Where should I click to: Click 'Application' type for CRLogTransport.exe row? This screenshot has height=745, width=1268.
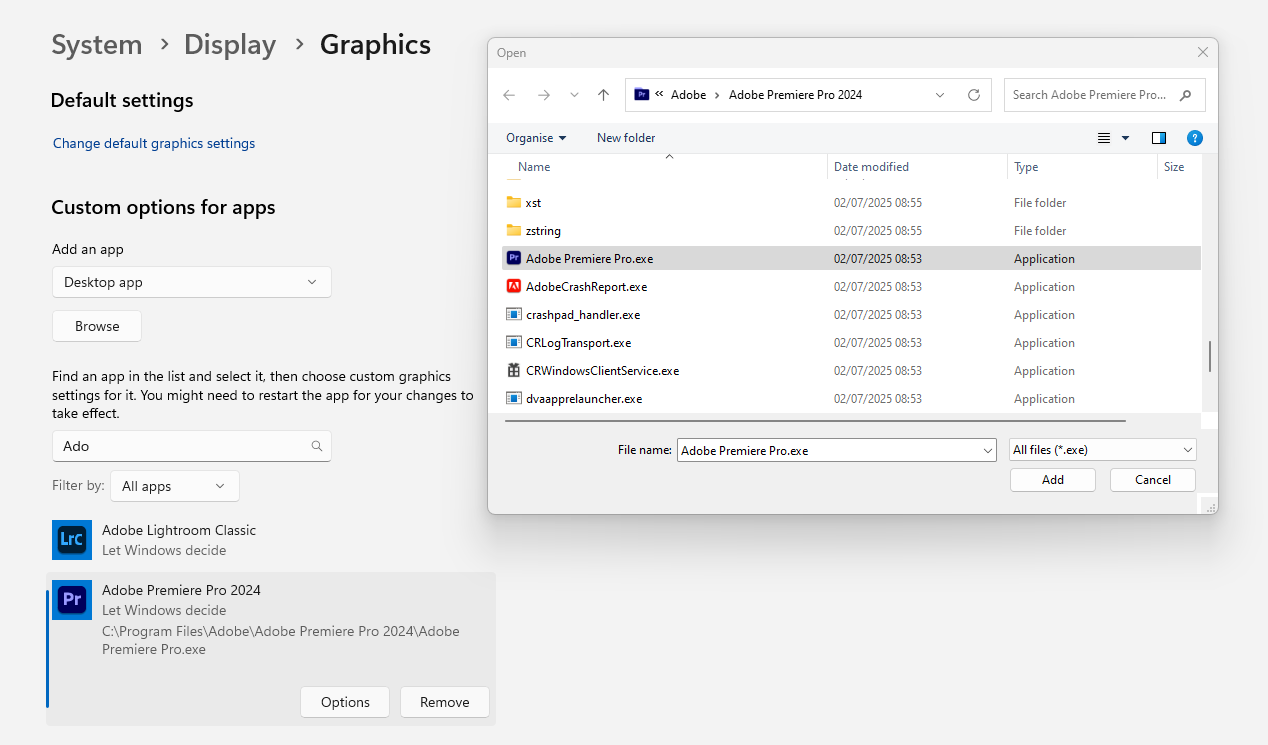(x=1044, y=343)
